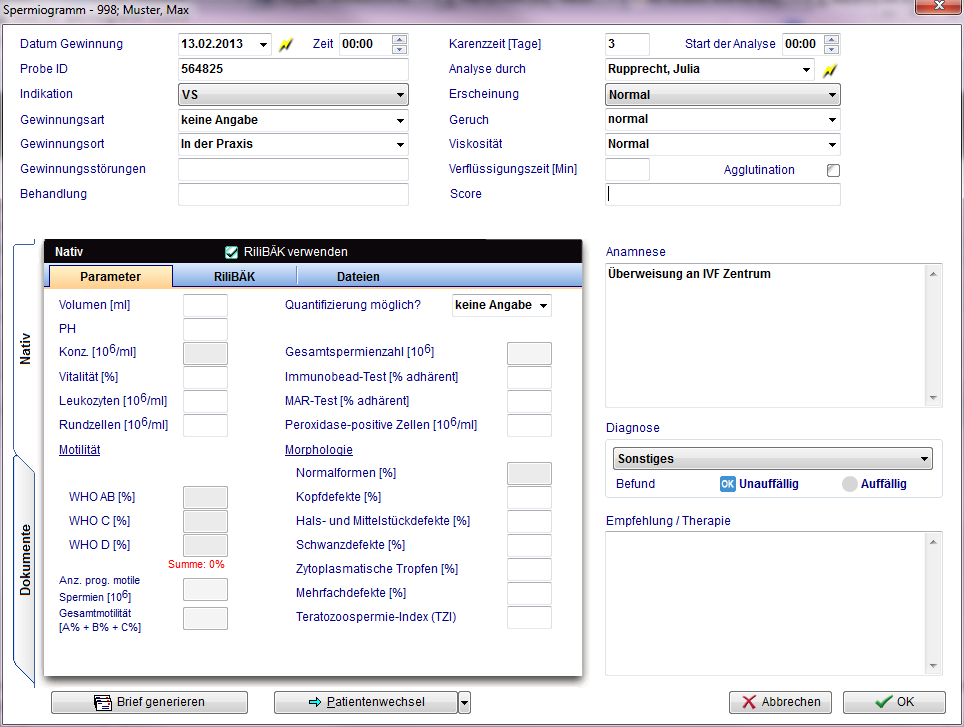Click the Vitalität [%] input field
Screen dimensions: 964x727
205,377
